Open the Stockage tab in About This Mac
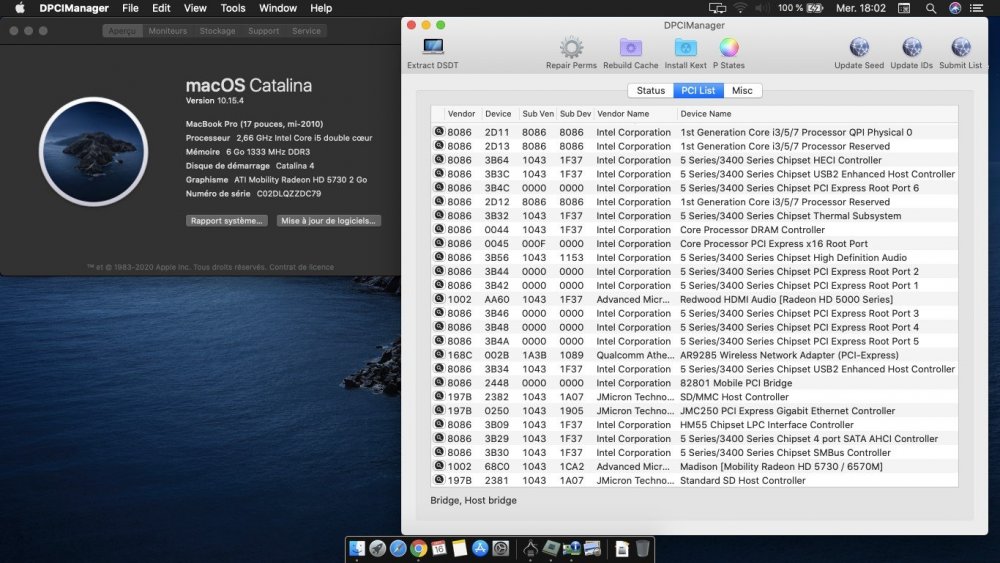Screen dimensions: 1000x563 217,31
